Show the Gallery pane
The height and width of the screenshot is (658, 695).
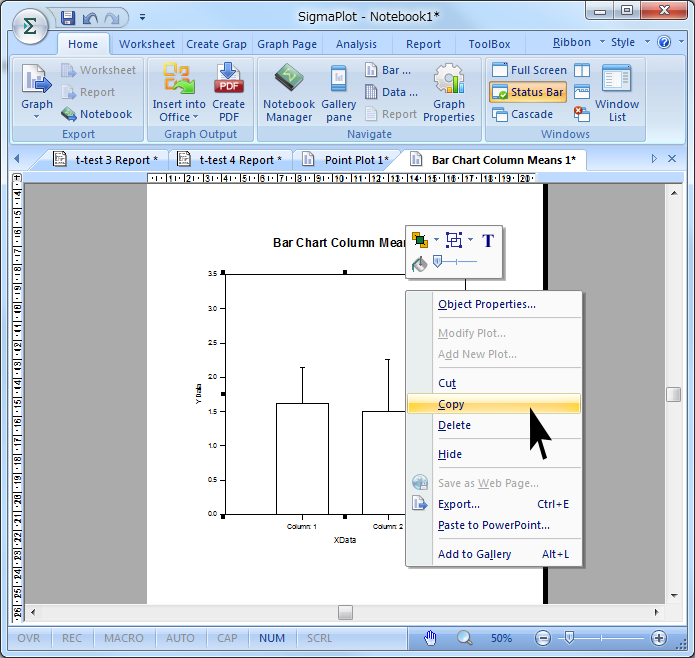click(339, 93)
